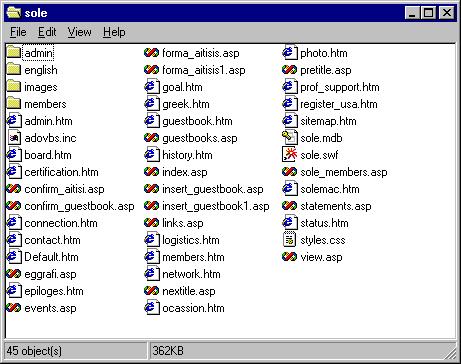Click the admin.htm file icon

pyautogui.click(x=14, y=121)
